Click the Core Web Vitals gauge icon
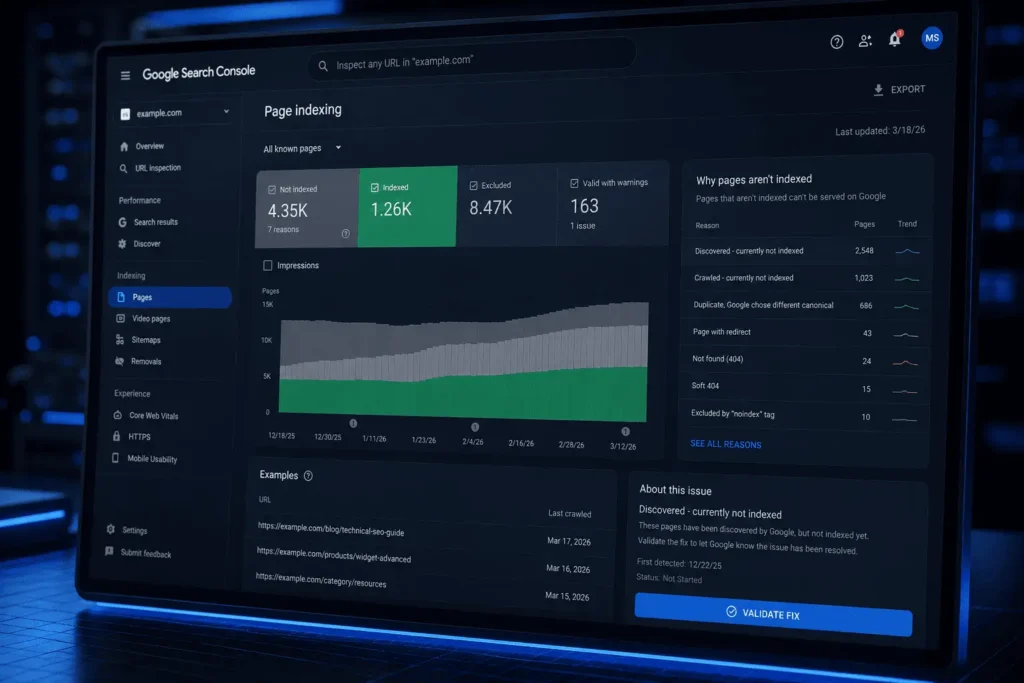Image resolution: width=1024 pixels, height=683 pixels. coord(118,415)
